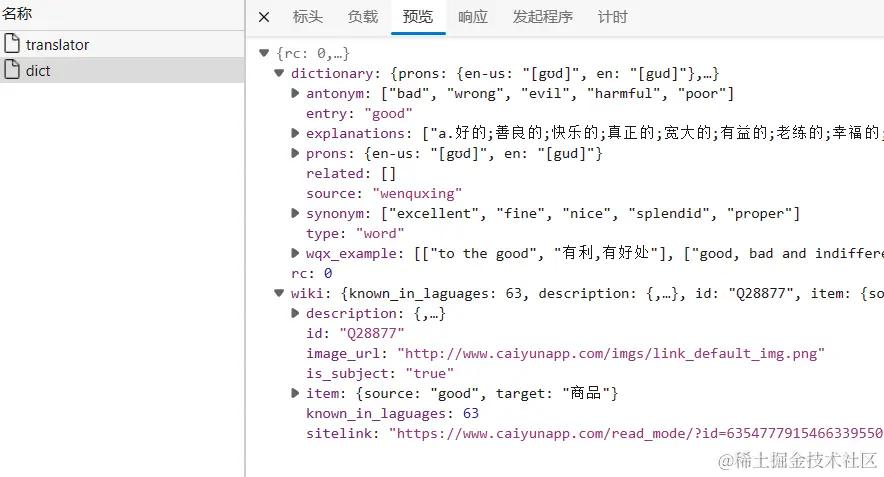Collapse the wiki object node
884x477 pixels.
click(279, 293)
